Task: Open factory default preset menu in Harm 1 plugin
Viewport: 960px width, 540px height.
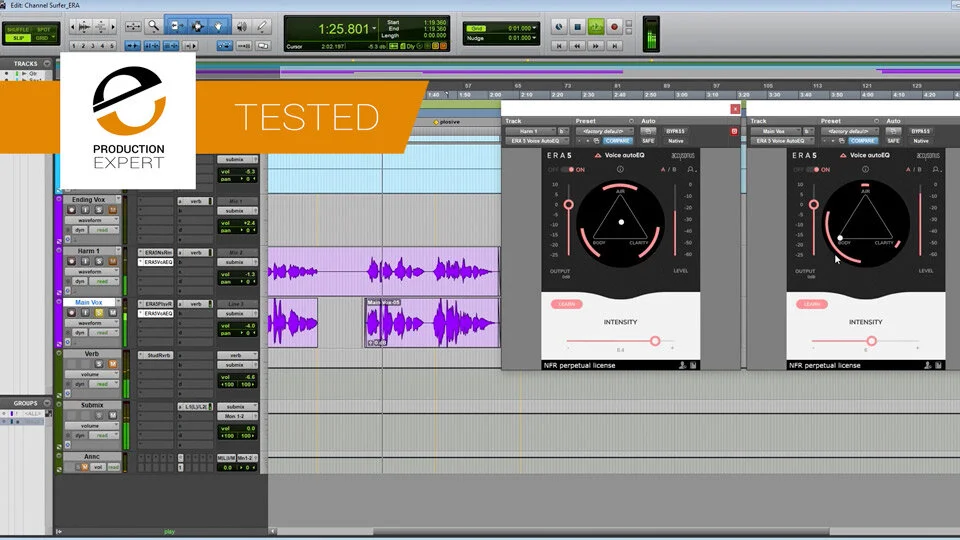Action: click(x=605, y=131)
